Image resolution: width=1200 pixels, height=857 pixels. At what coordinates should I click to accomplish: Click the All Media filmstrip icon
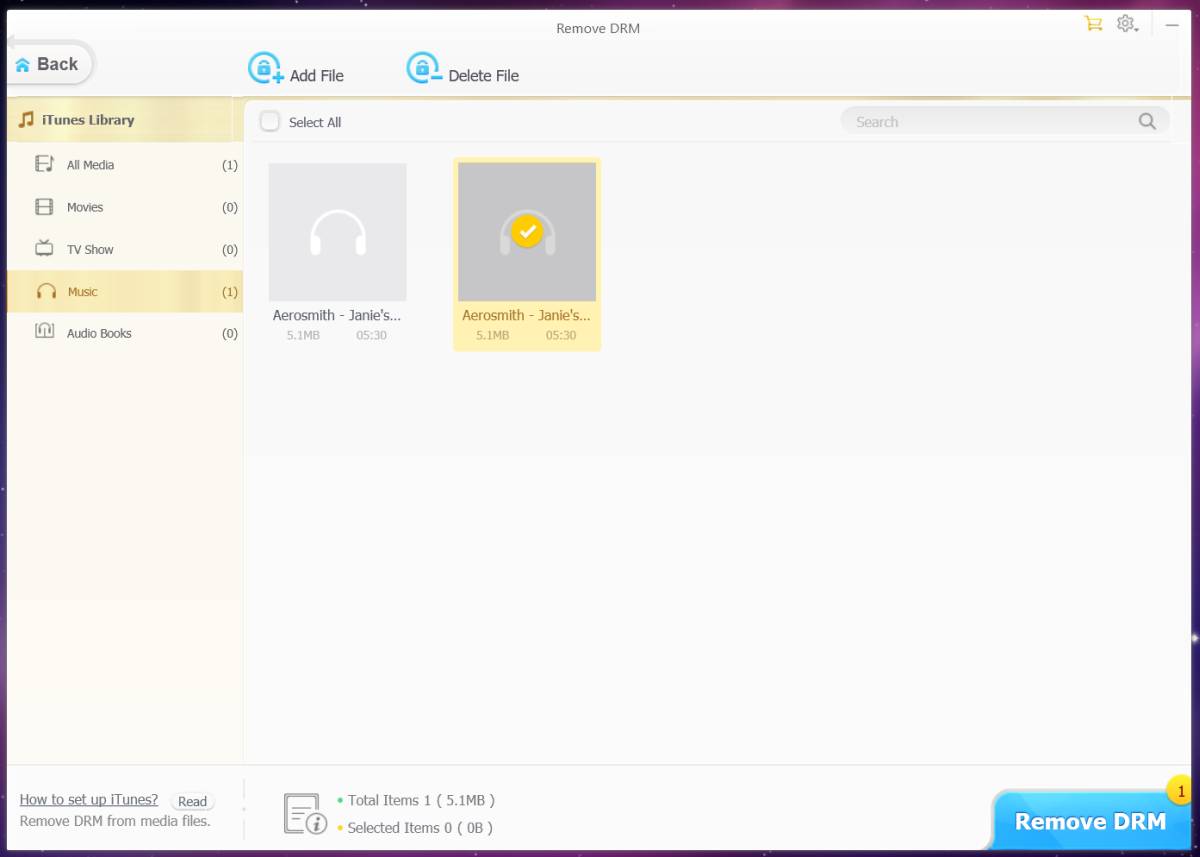click(x=45, y=164)
